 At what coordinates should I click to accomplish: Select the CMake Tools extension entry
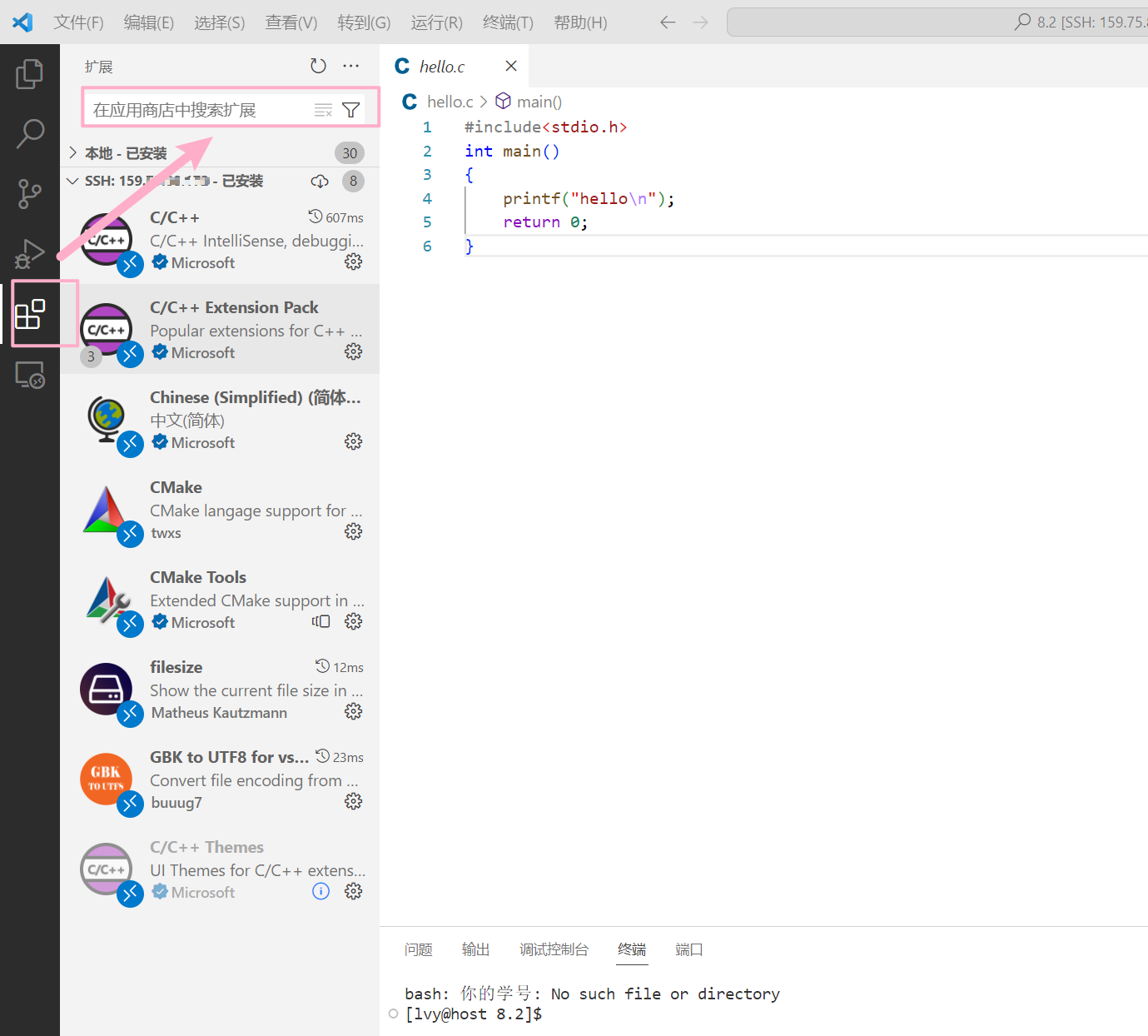[220, 599]
